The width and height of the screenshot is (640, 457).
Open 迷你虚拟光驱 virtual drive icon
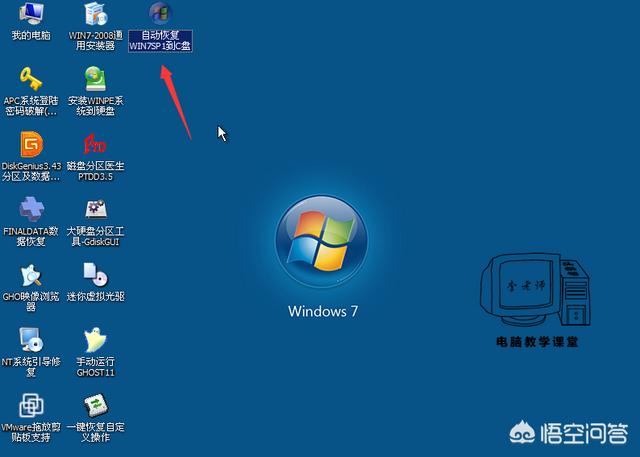(x=95, y=274)
